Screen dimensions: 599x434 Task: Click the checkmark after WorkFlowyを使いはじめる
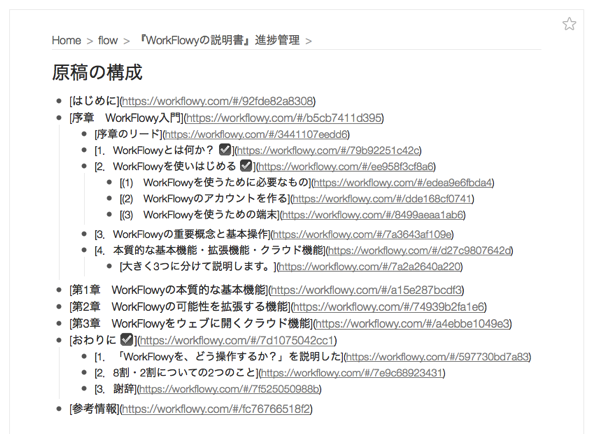246,166
